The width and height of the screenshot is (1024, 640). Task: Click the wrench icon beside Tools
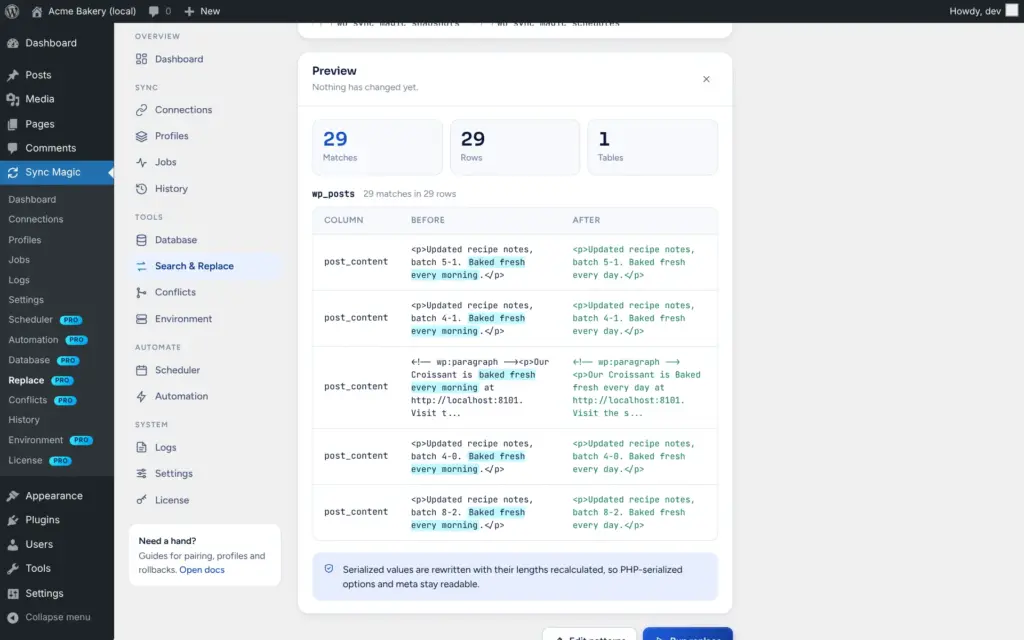[12, 568]
